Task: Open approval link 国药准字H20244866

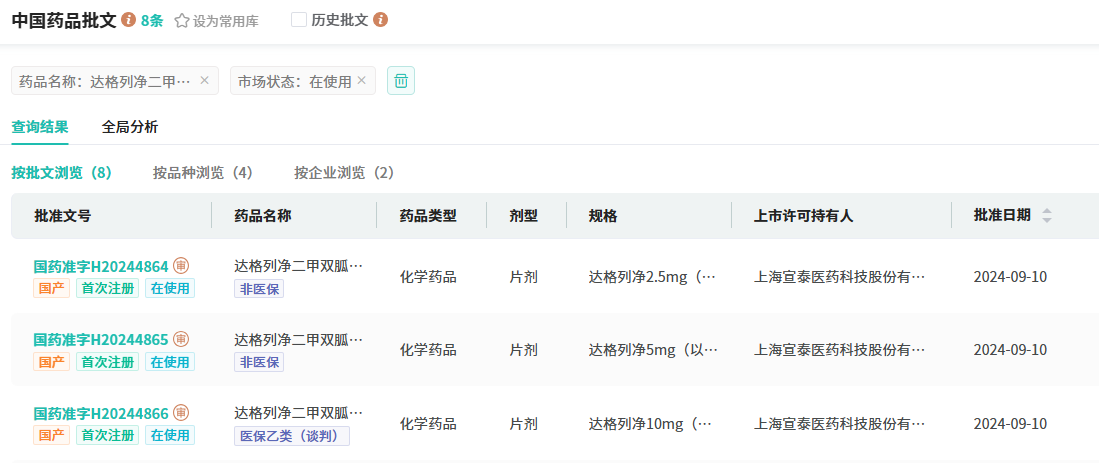Action: click(101, 413)
